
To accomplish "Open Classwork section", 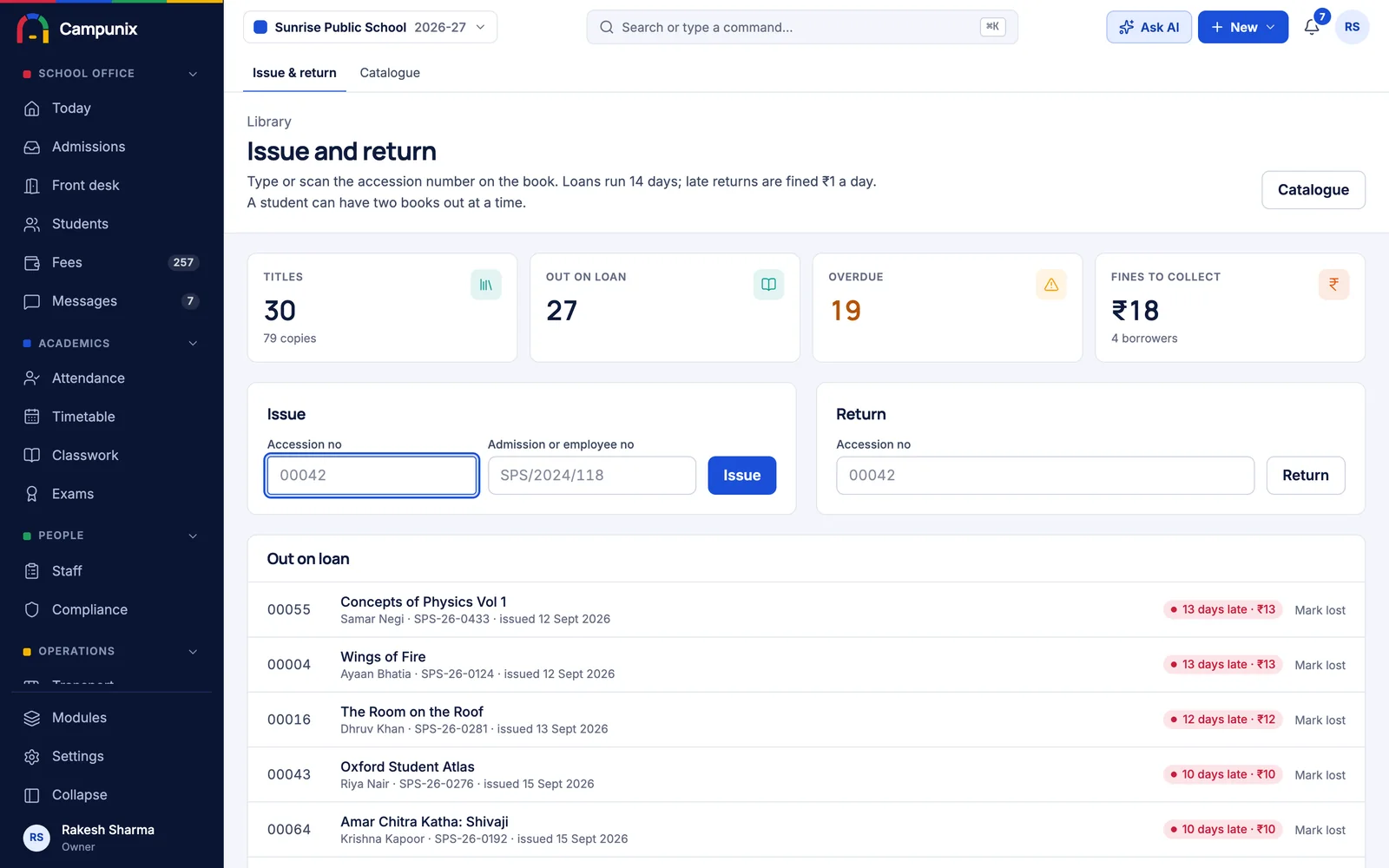I will [111, 456].
